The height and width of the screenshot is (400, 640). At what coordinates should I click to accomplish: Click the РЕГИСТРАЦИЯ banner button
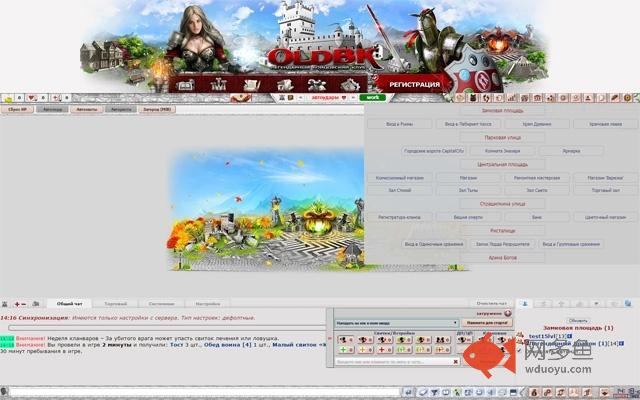pyautogui.click(x=414, y=84)
